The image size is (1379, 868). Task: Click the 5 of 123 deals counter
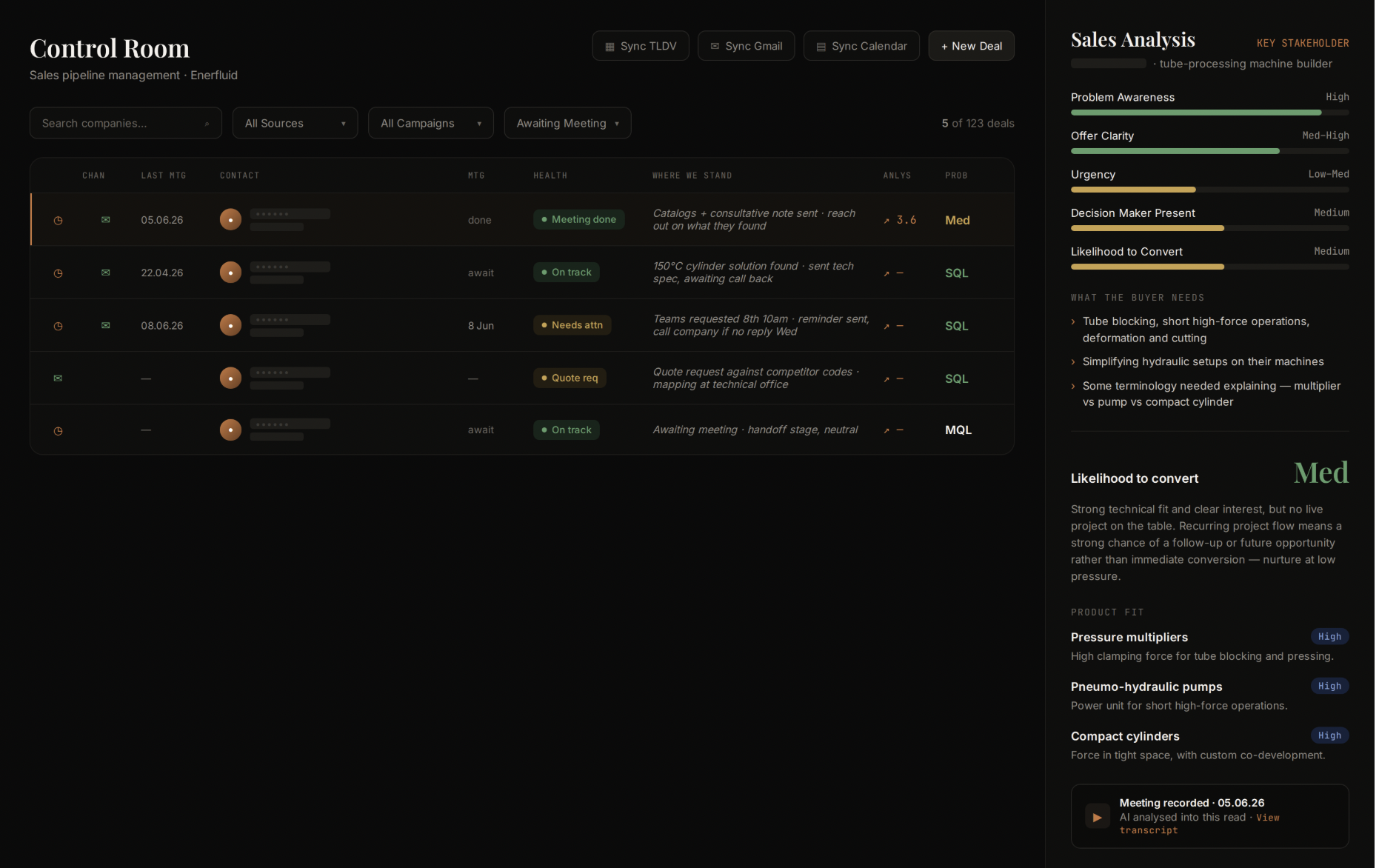[x=978, y=123]
